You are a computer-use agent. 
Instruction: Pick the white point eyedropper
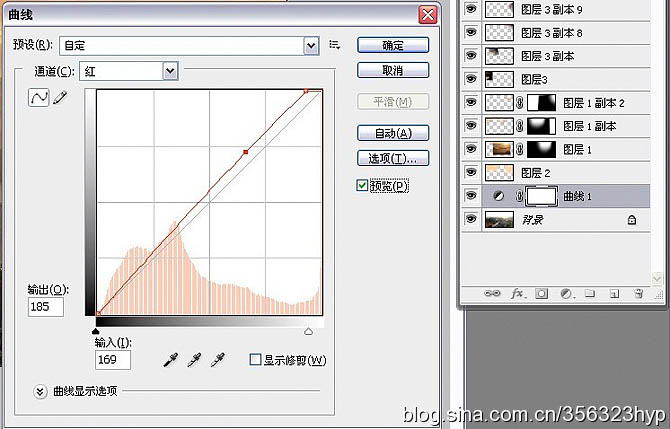coord(218,360)
